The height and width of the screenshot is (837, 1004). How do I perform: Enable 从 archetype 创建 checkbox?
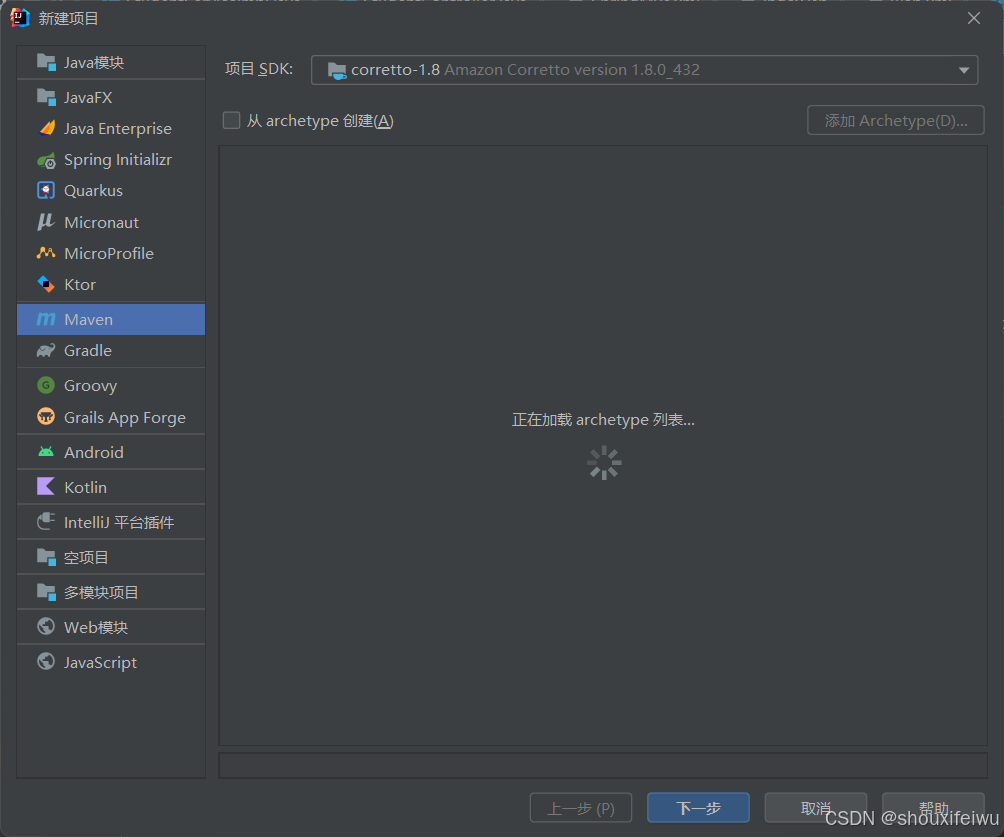[231, 120]
